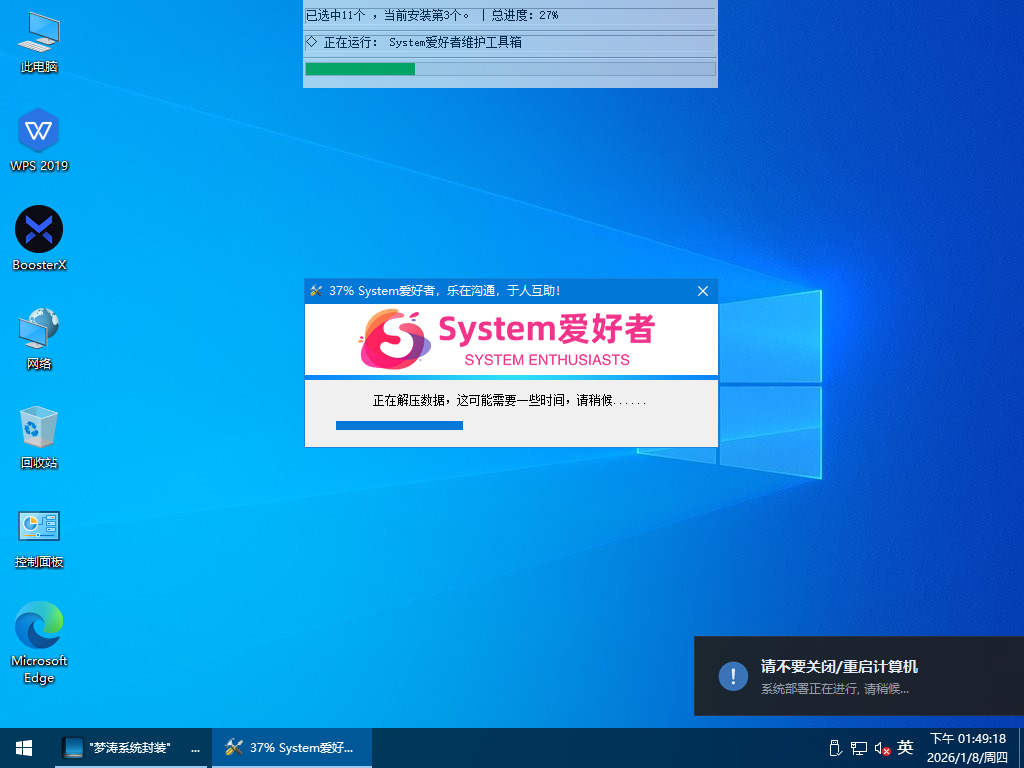
Task: Click the System爱好者 logo banner
Action: point(510,339)
